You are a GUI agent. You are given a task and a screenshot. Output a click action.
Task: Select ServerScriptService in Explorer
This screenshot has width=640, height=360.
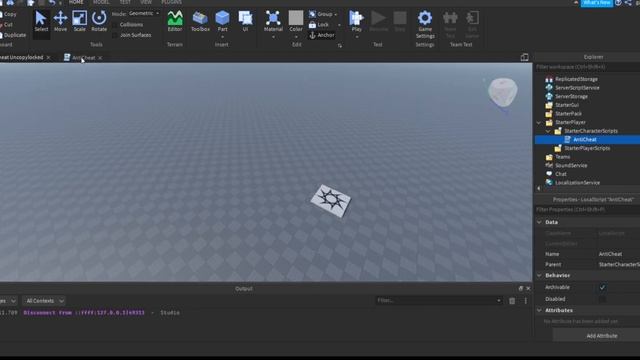click(x=577, y=88)
